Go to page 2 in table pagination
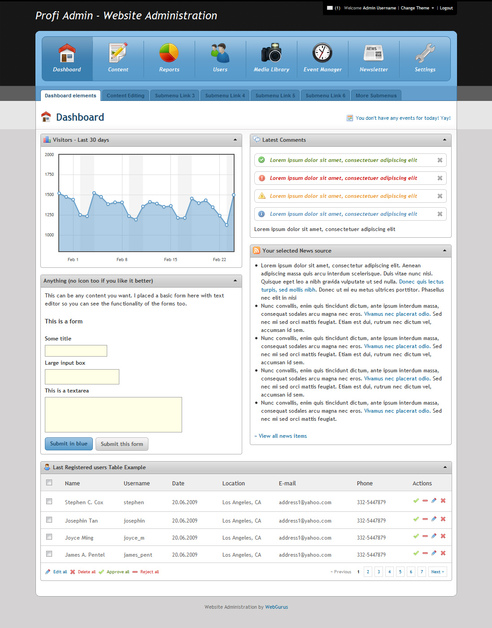 pos(368,572)
